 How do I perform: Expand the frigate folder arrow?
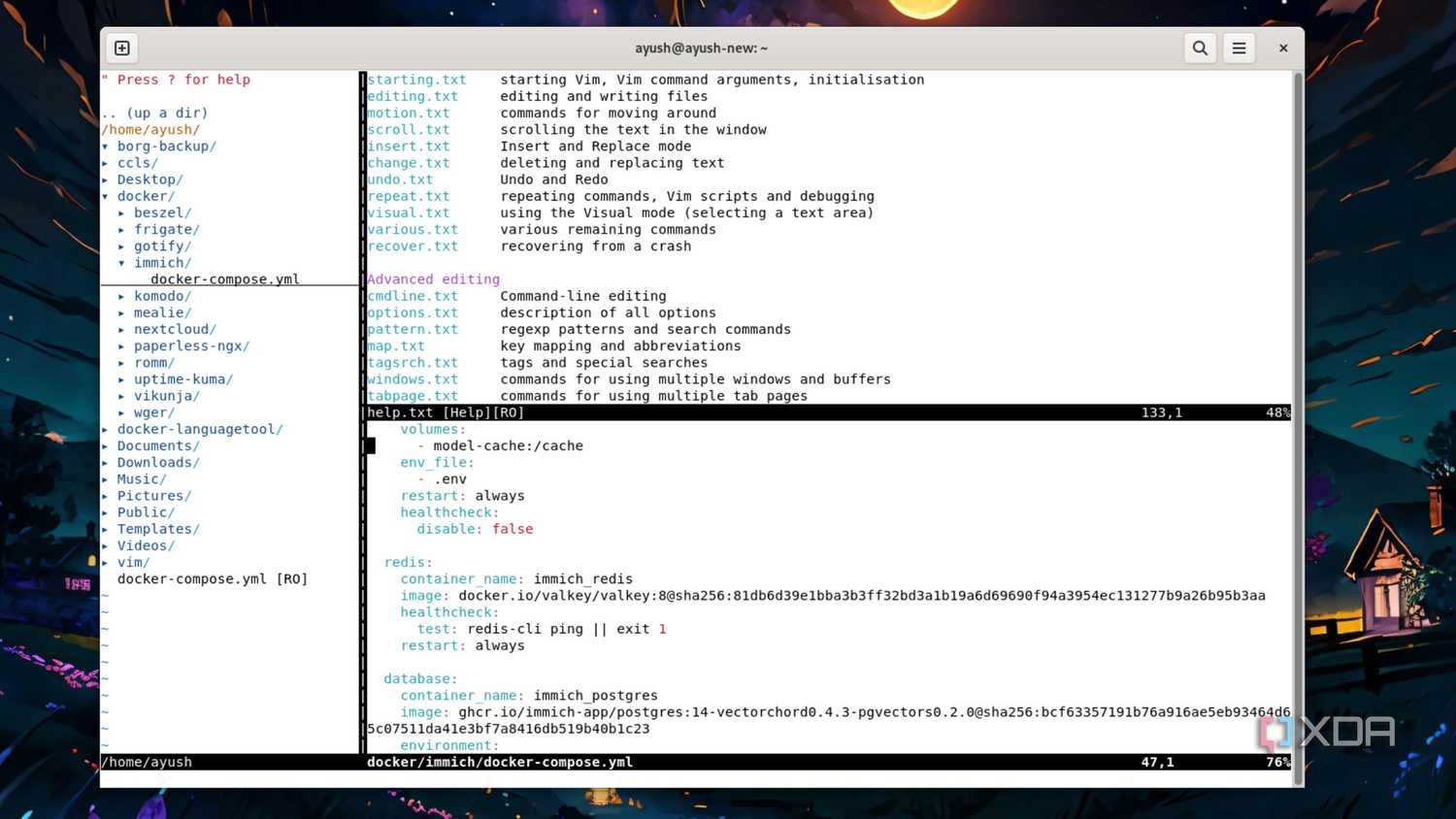[121, 230]
